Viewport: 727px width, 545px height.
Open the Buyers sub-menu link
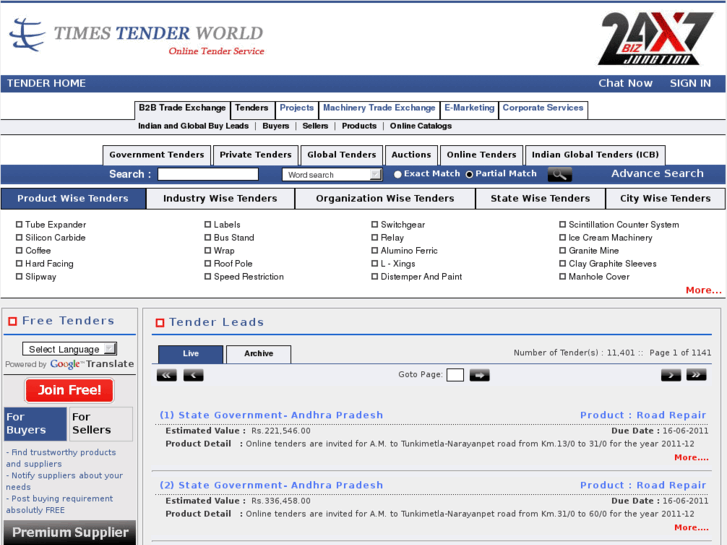pos(276,126)
